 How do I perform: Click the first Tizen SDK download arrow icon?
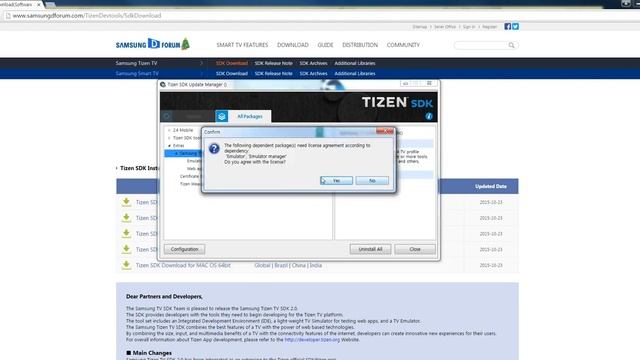[x=127, y=202]
